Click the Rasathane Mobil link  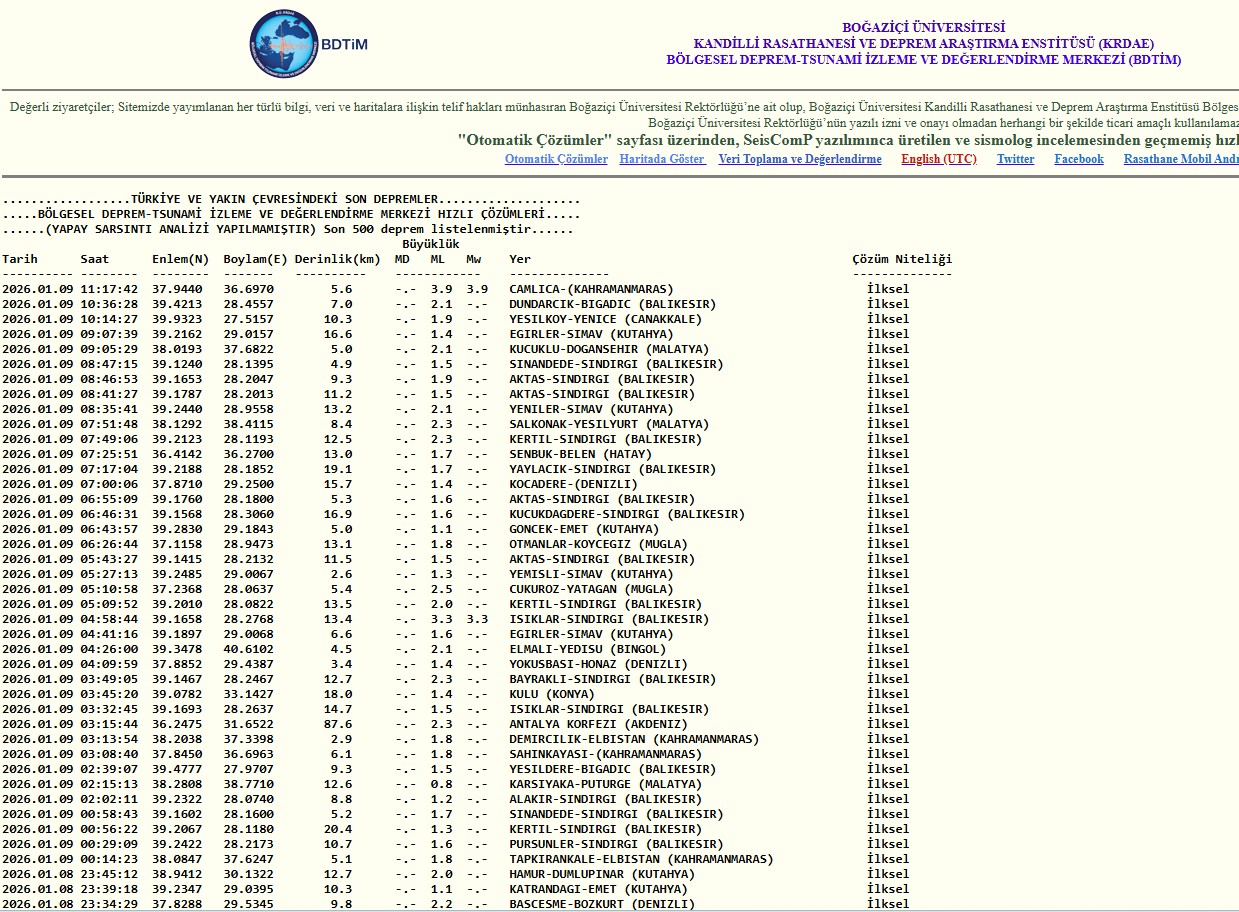click(1180, 159)
